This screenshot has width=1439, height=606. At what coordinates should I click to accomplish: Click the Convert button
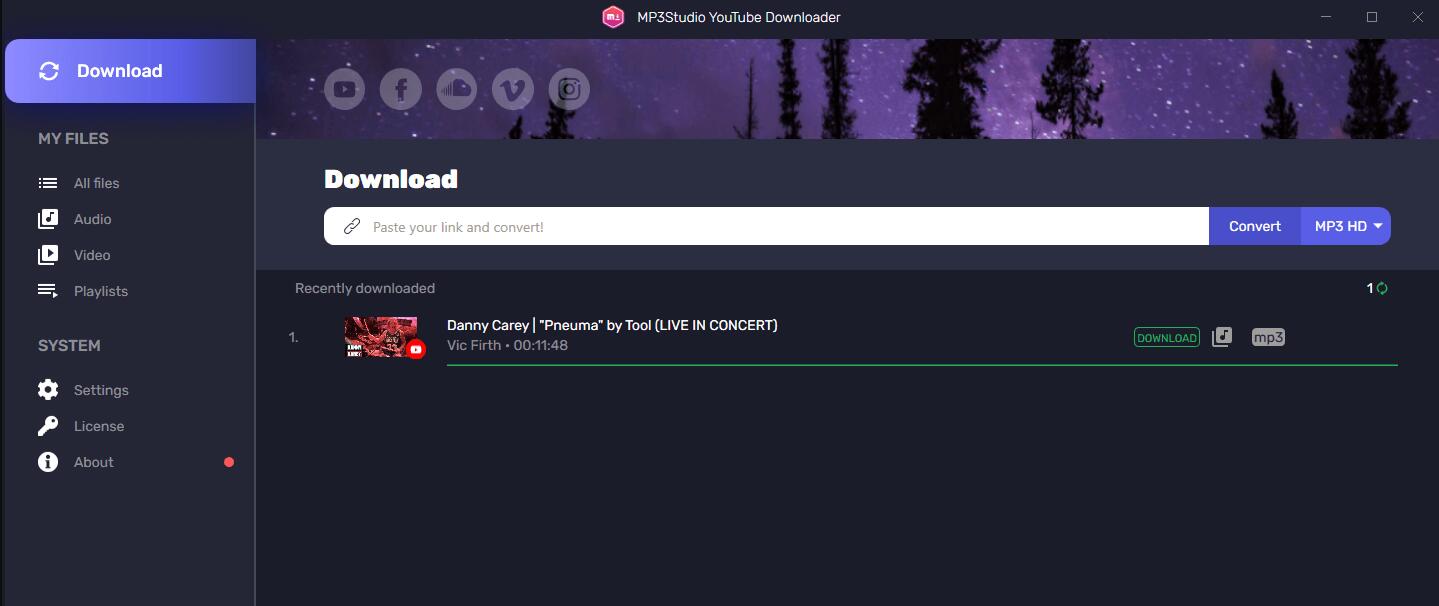tap(1255, 226)
